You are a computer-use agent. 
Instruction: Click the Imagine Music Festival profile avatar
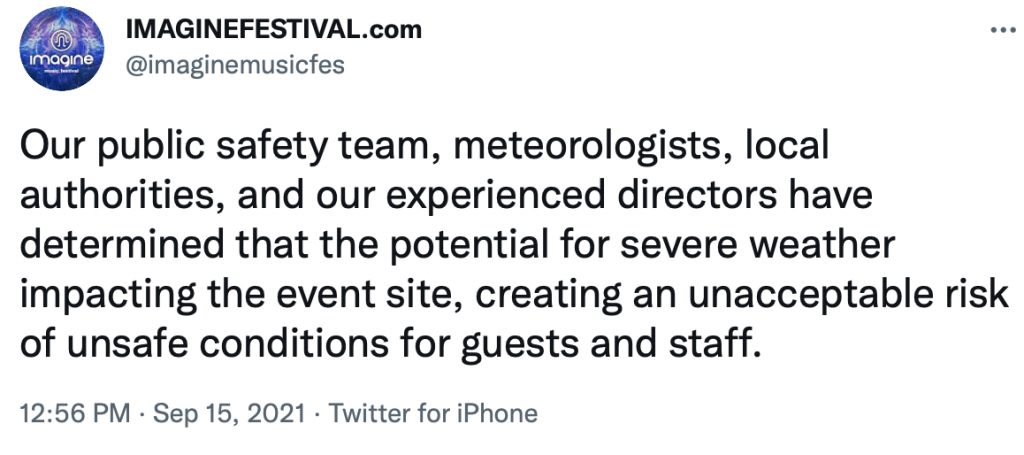[61, 49]
